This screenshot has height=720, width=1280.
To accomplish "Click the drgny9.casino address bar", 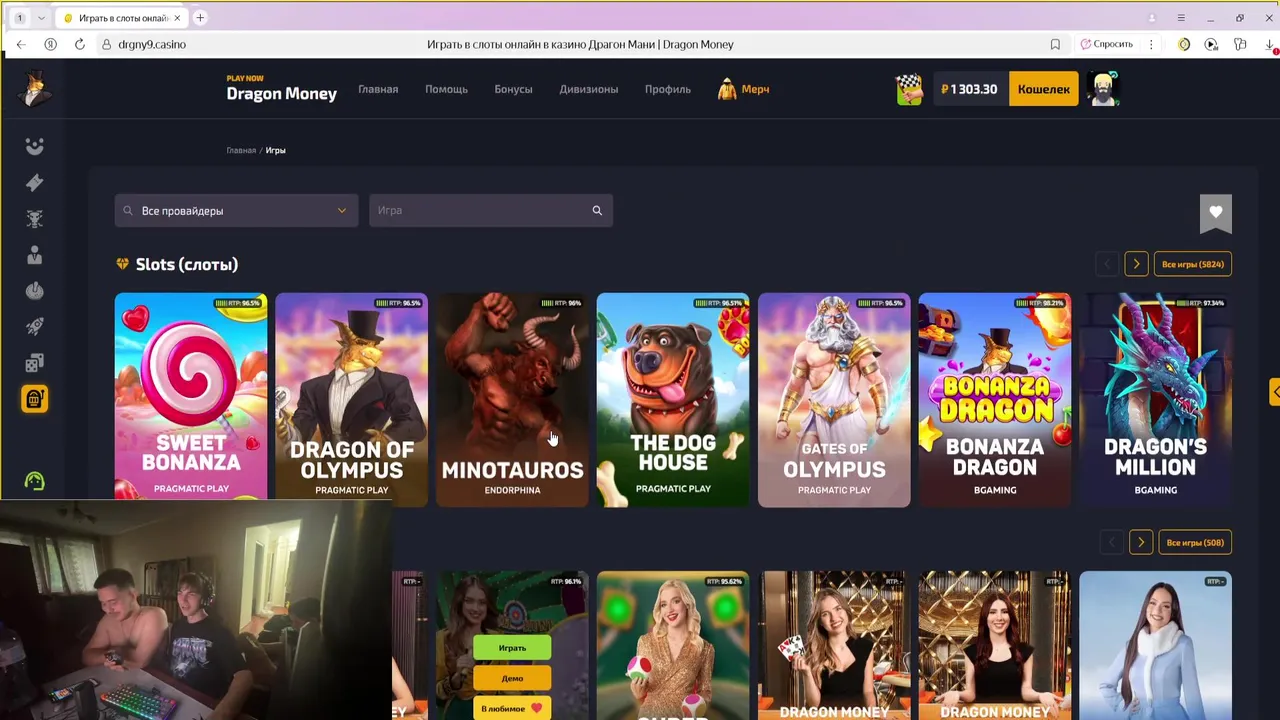I will pyautogui.click(x=152, y=44).
